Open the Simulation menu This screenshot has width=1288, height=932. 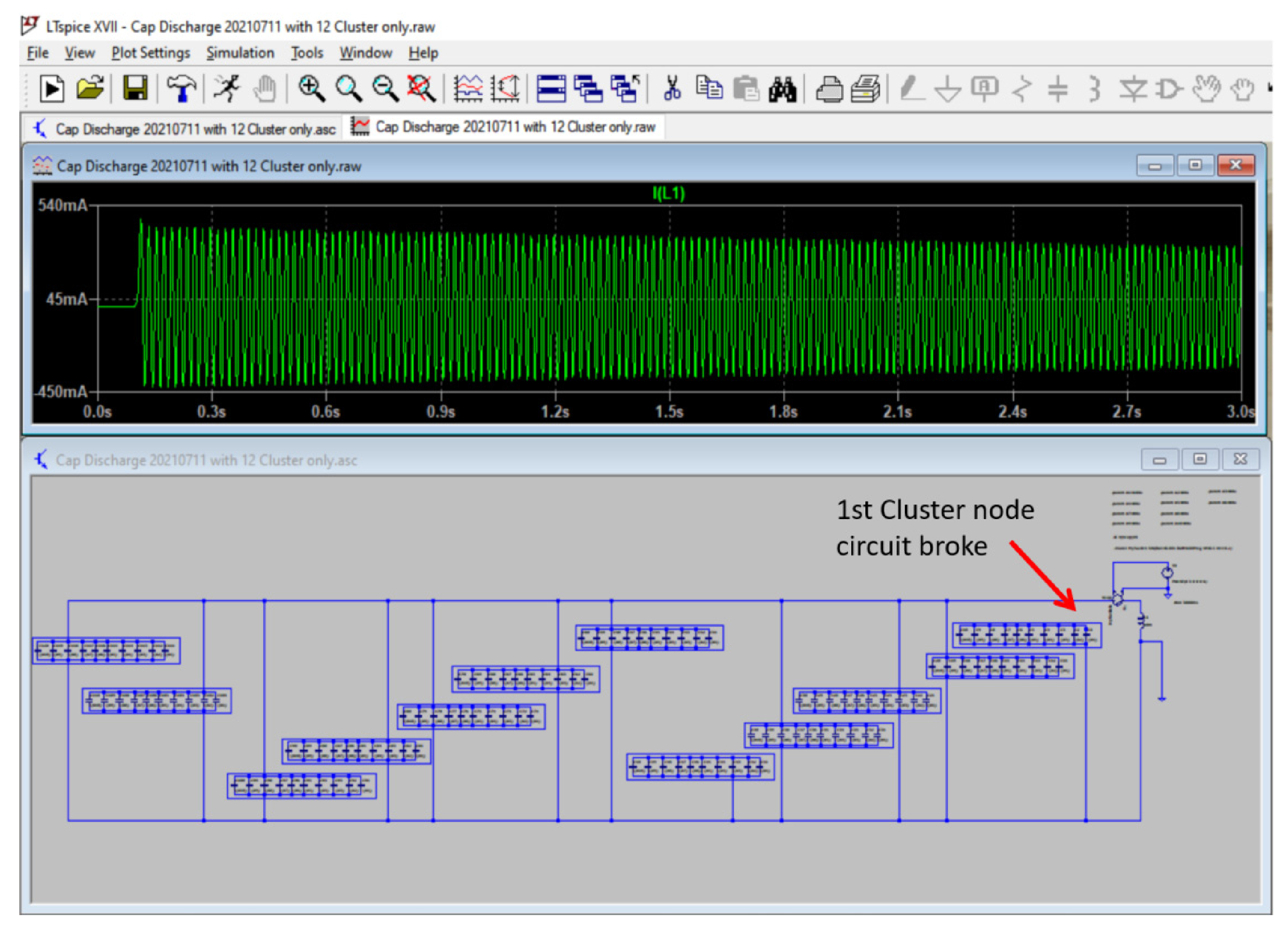pos(239,53)
